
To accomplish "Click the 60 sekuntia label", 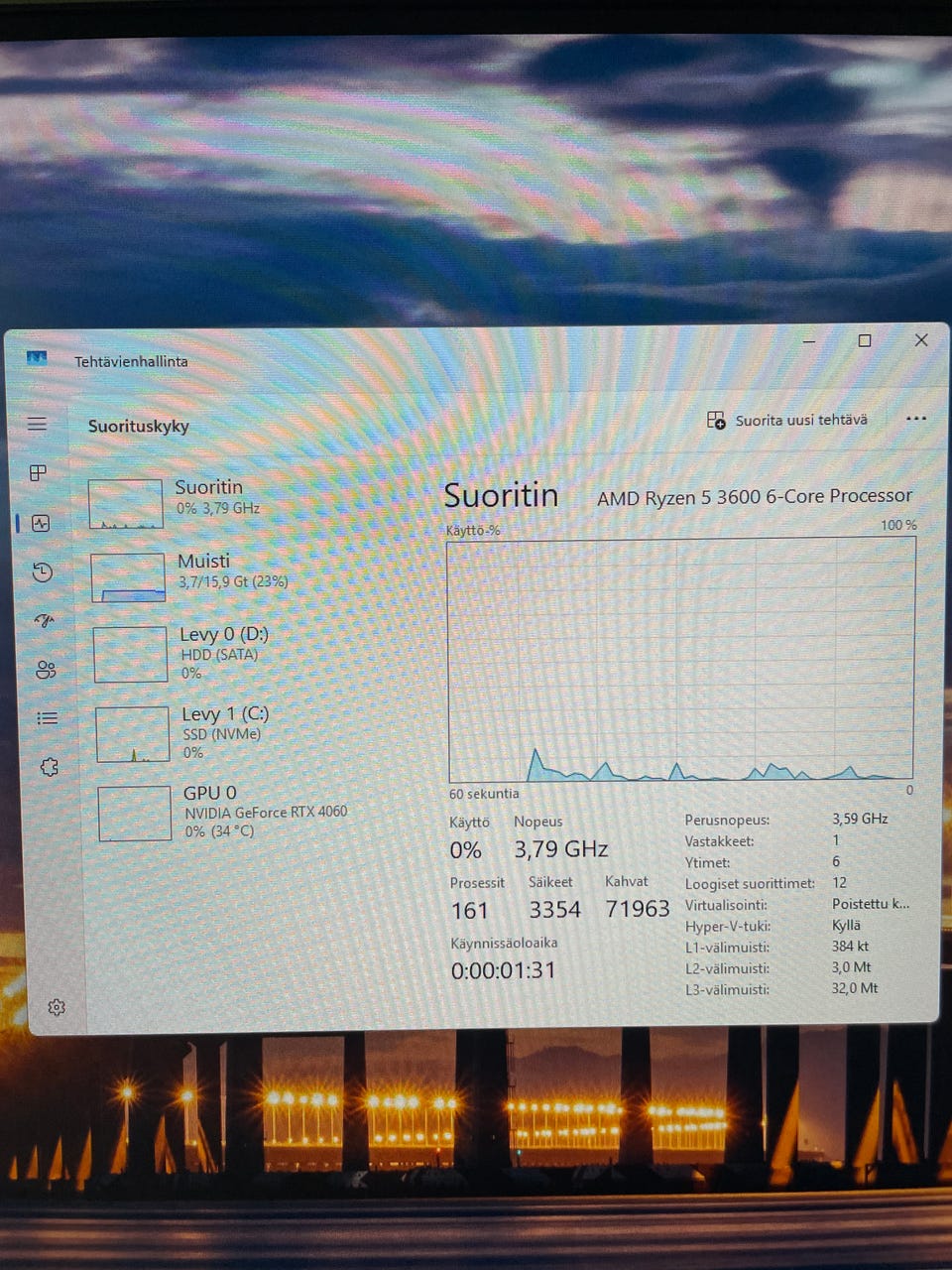I will click(484, 794).
